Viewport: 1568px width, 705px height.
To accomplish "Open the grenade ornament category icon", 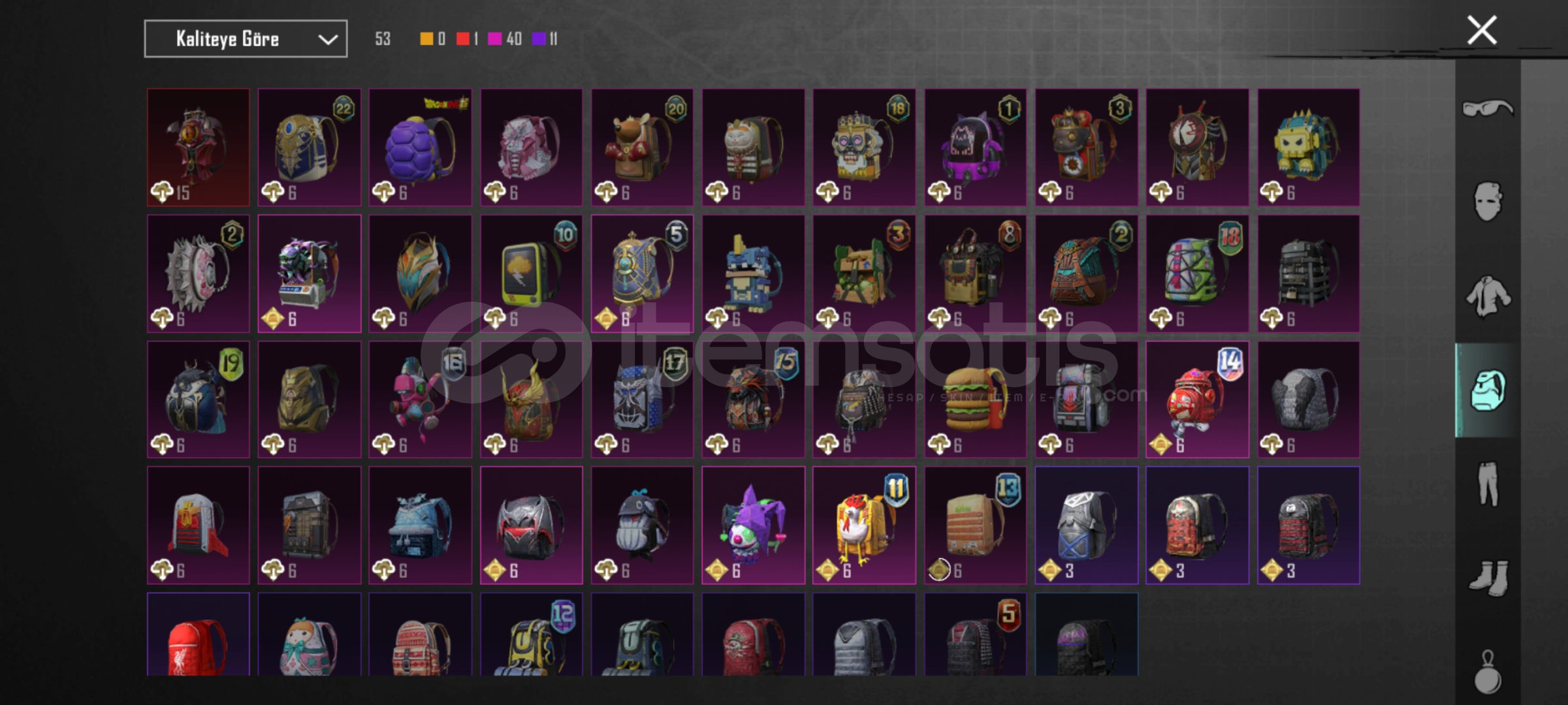I will pos(1488,671).
